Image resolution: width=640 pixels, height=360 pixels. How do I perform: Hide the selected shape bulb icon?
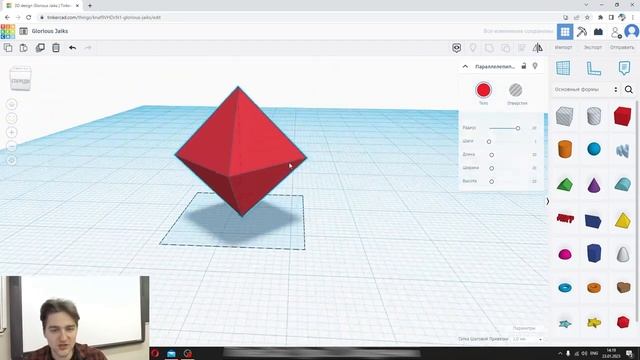click(x=535, y=66)
